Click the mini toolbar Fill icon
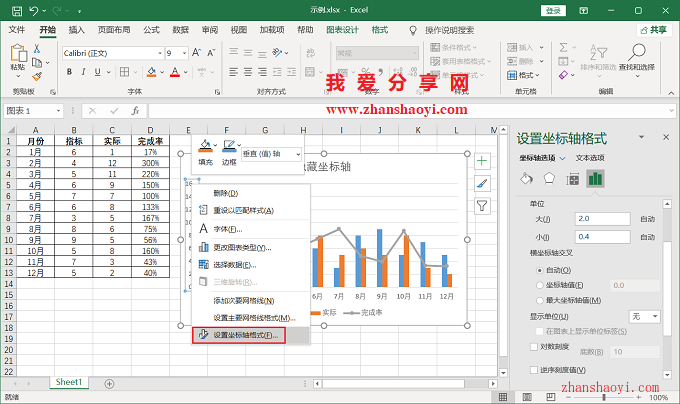680x404 pixels. (x=206, y=147)
